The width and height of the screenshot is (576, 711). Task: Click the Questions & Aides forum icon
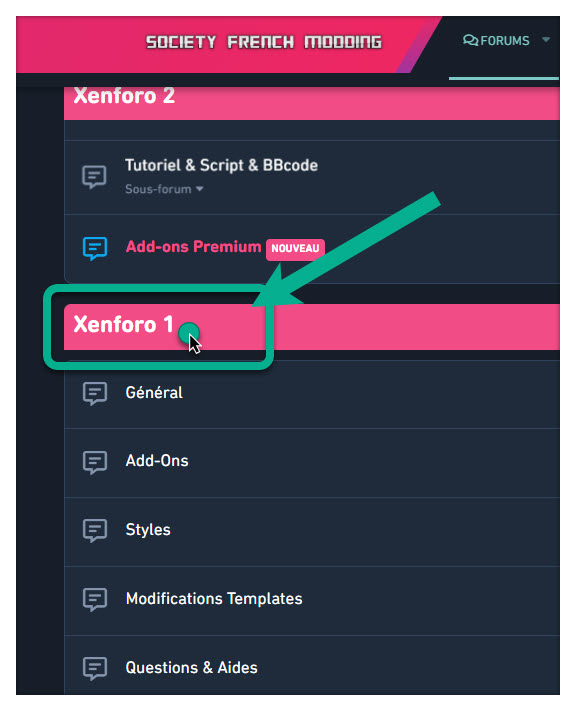click(95, 668)
